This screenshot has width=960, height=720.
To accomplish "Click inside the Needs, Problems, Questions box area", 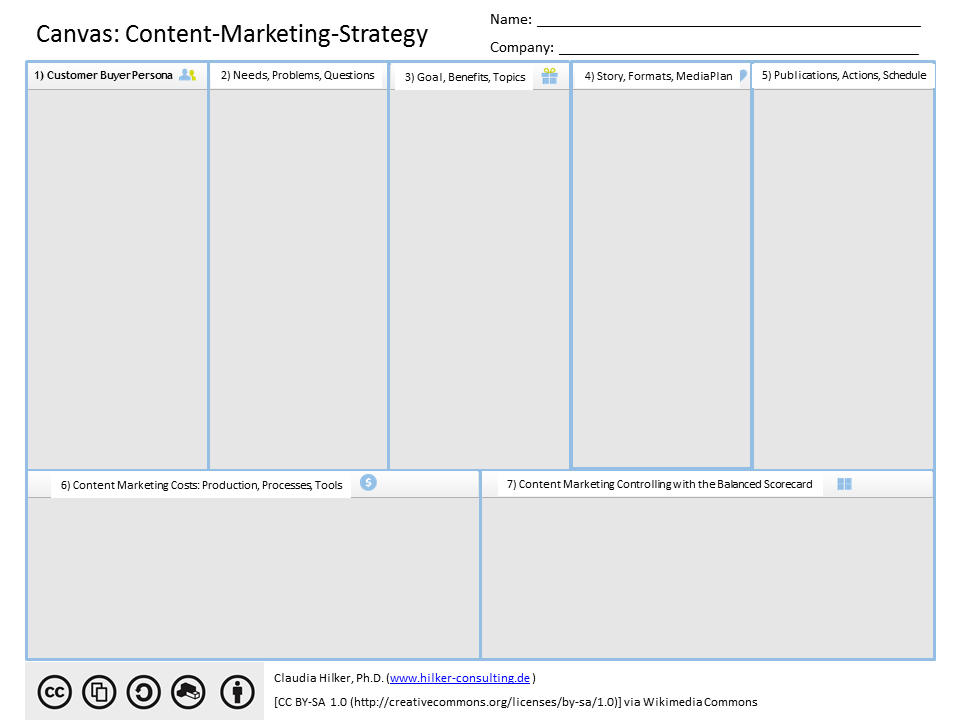I will [298, 279].
